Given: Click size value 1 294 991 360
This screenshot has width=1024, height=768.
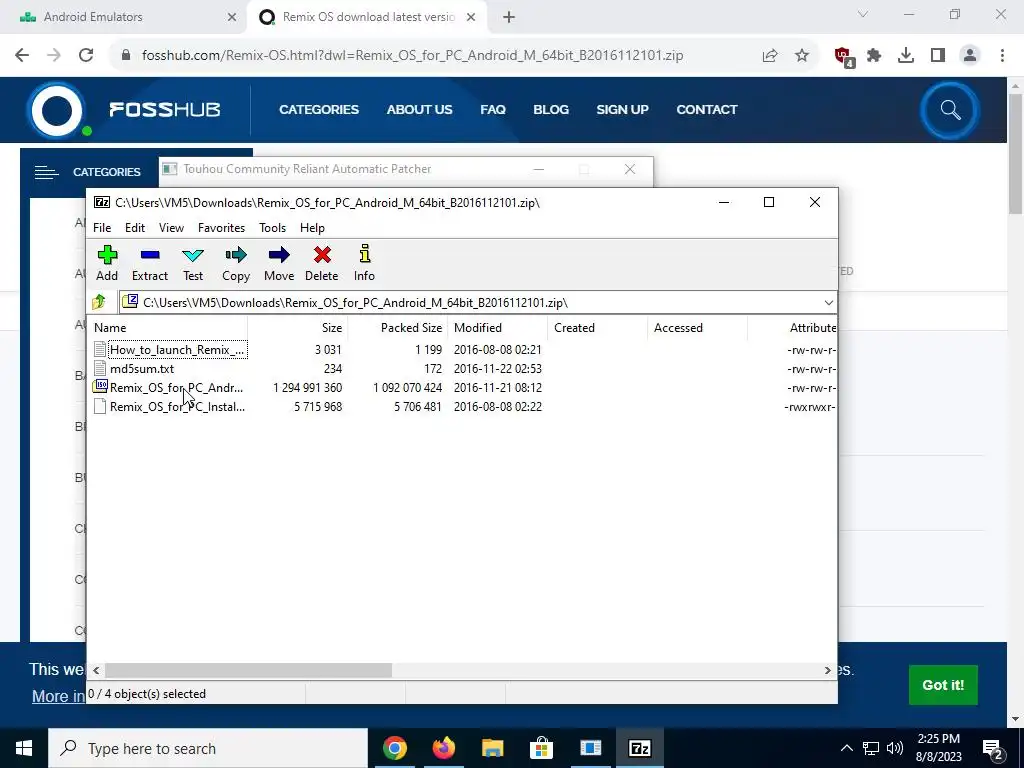Looking at the screenshot, I should click(x=308, y=387).
